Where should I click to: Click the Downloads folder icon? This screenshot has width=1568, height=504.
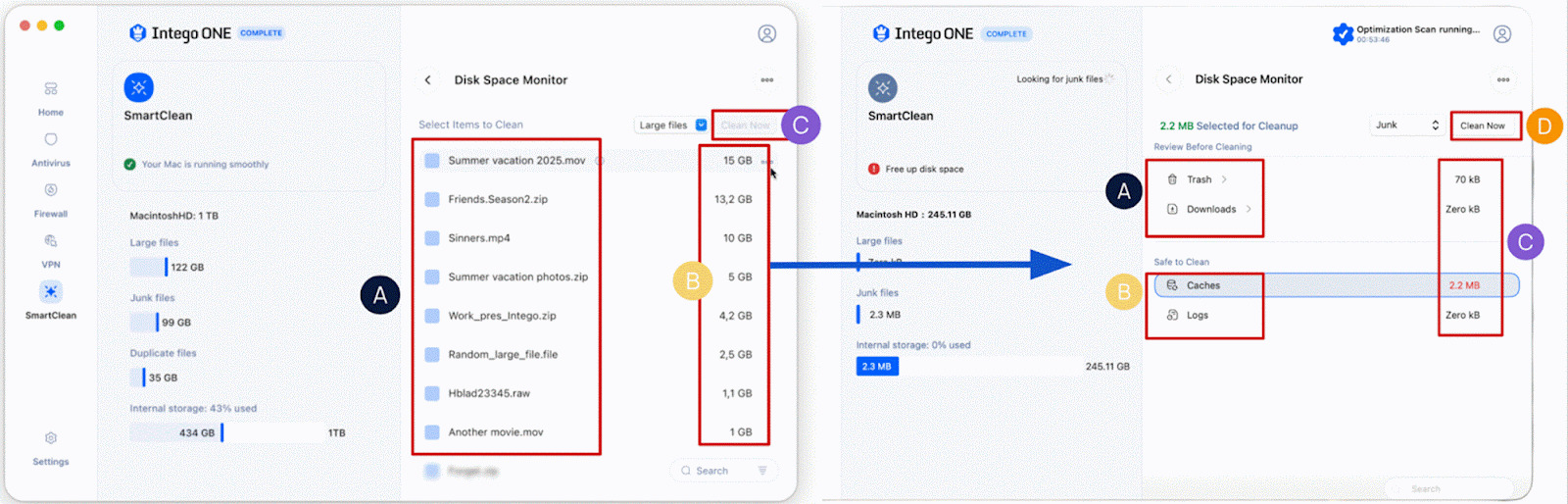[1172, 209]
